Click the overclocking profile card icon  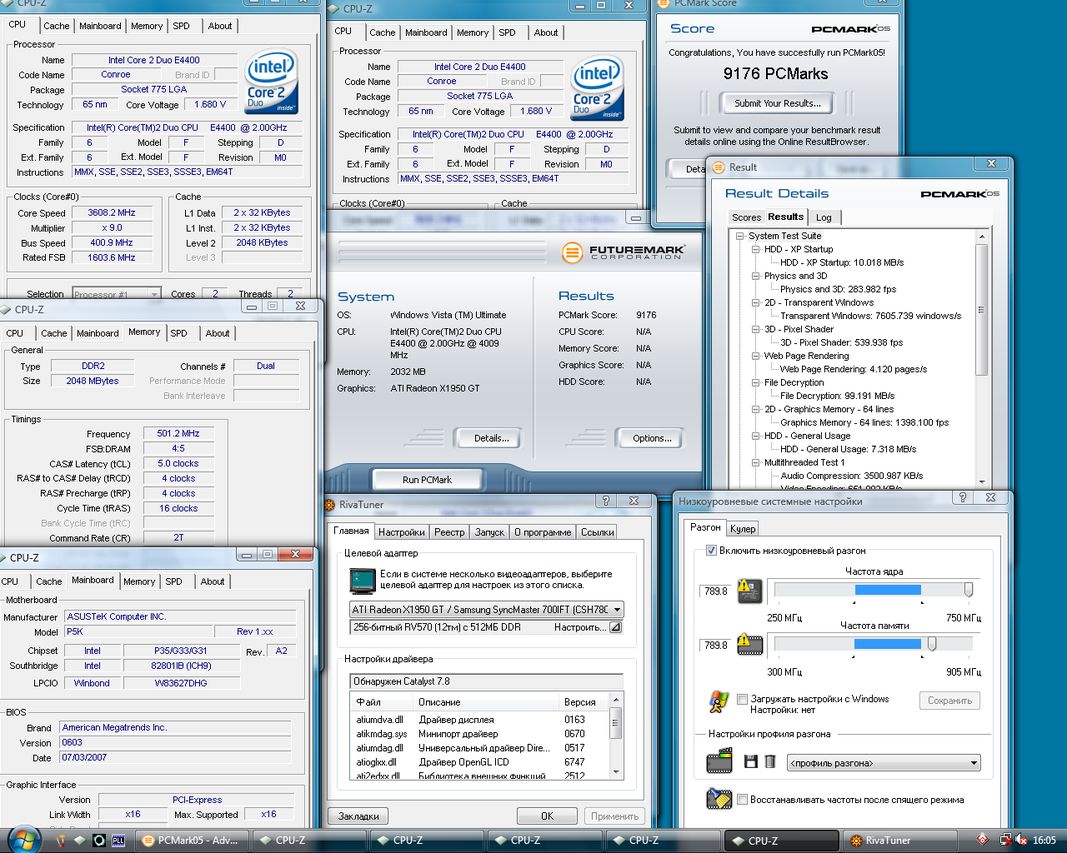[x=719, y=761]
